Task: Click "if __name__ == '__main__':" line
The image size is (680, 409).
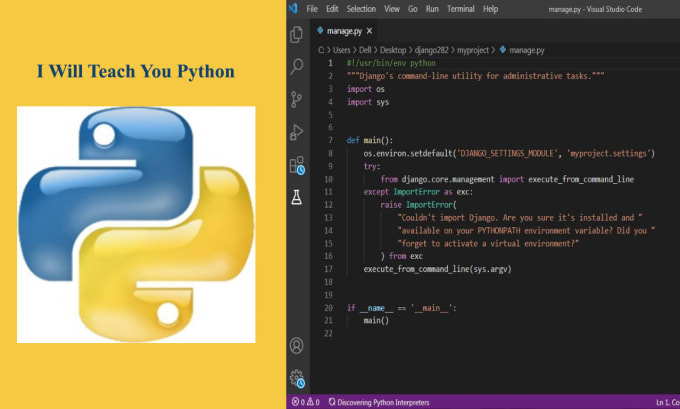Action: click(402, 308)
